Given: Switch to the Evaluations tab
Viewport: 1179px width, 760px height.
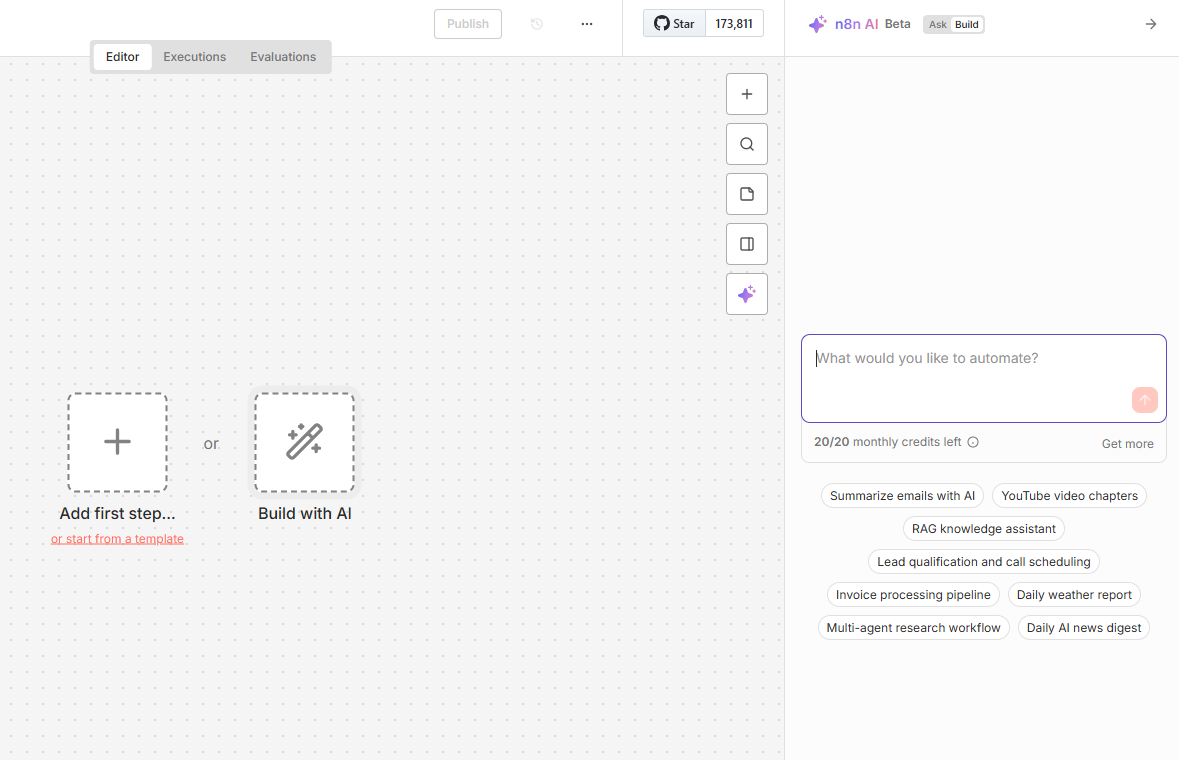Looking at the screenshot, I should (283, 57).
